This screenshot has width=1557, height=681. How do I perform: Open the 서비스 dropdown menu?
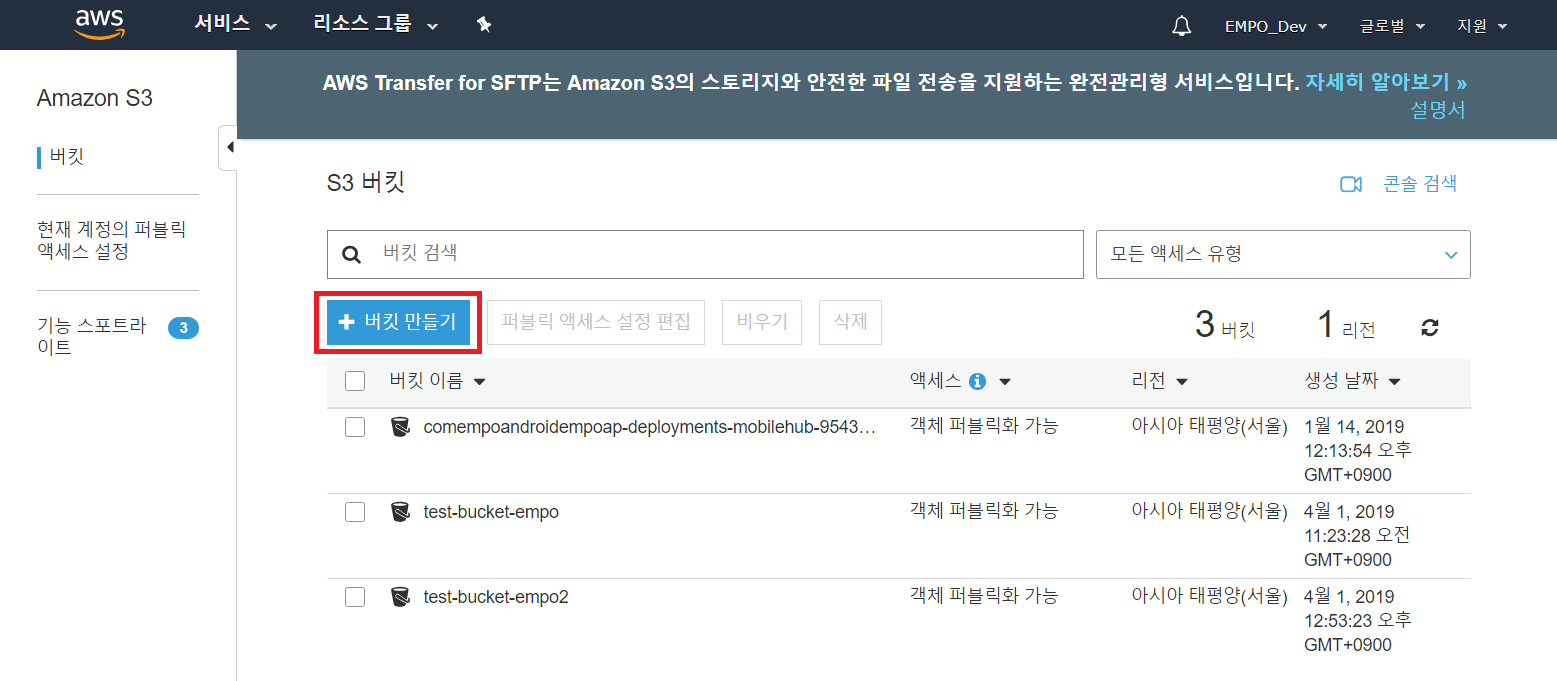tap(235, 25)
